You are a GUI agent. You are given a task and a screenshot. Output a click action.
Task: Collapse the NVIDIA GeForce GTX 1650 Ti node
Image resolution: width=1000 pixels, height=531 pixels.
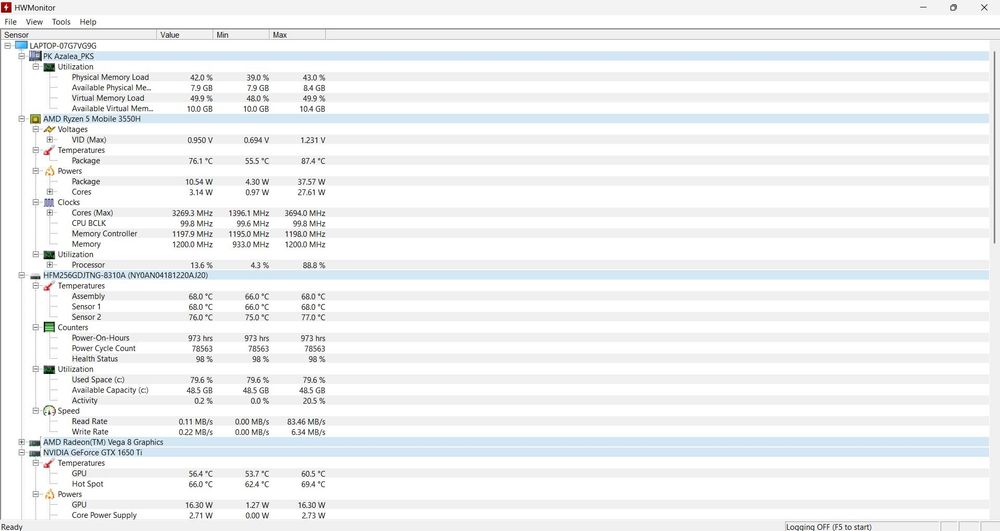tap(22, 453)
